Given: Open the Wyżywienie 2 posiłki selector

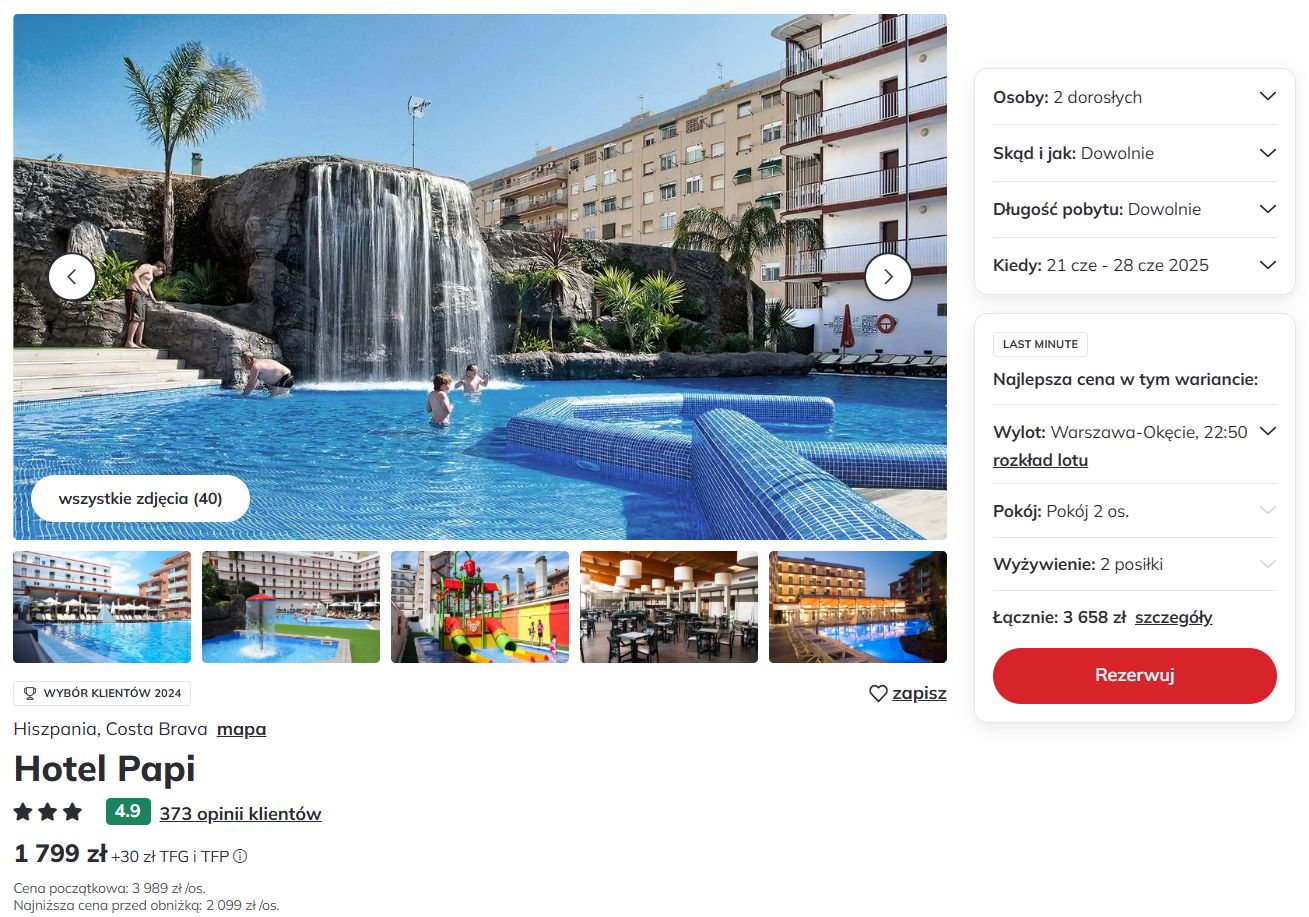Looking at the screenshot, I should (x=1135, y=564).
